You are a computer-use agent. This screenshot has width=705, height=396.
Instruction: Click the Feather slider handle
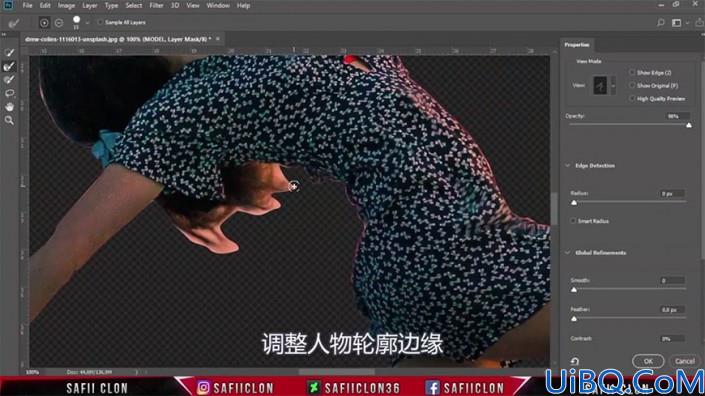[x=574, y=319]
